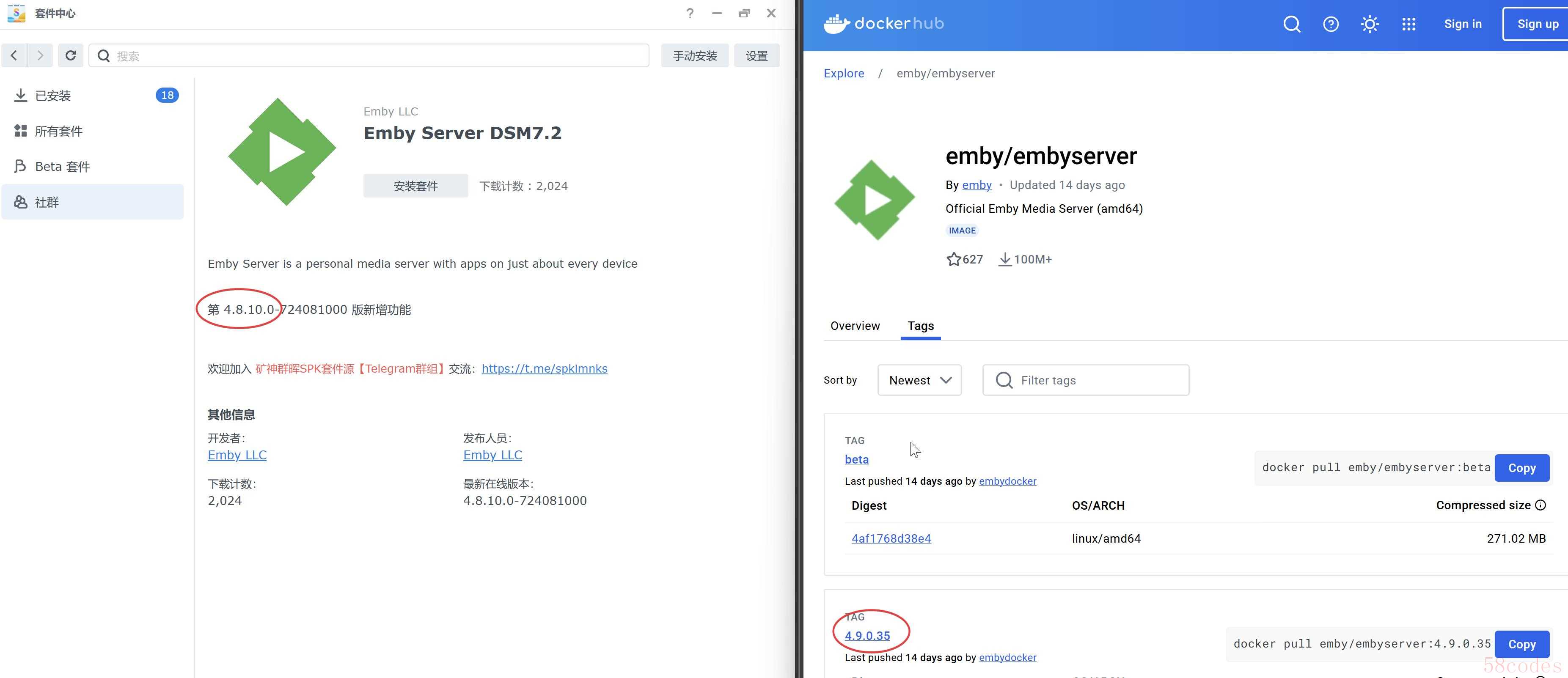Open Docker Hub search icon
Image resolution: width=1568 pixels, height=678 pixels.
pos(1292,25)
